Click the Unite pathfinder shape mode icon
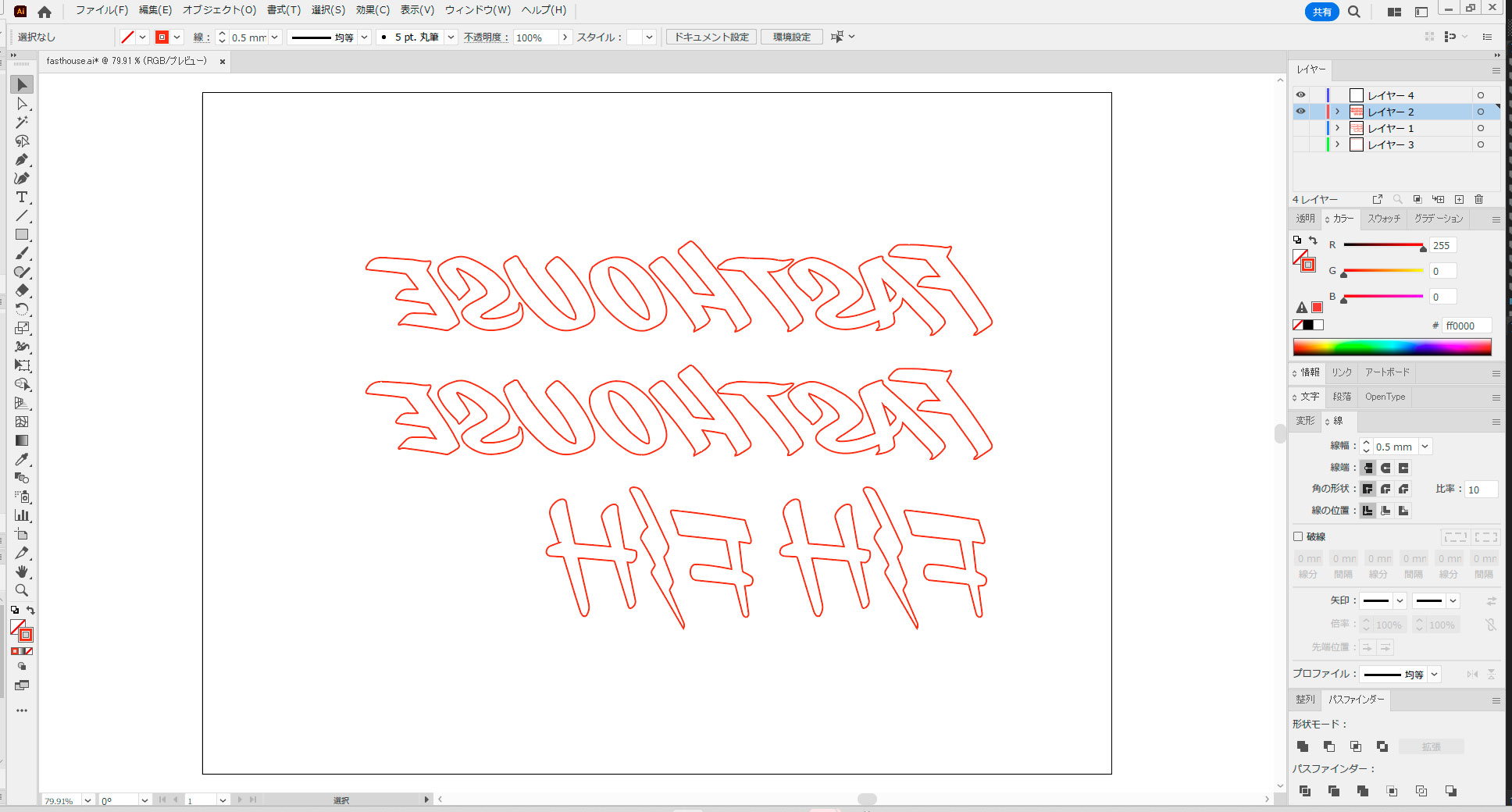The width and height of the screenshot is (1512, 812). [x=1302, y=746]
